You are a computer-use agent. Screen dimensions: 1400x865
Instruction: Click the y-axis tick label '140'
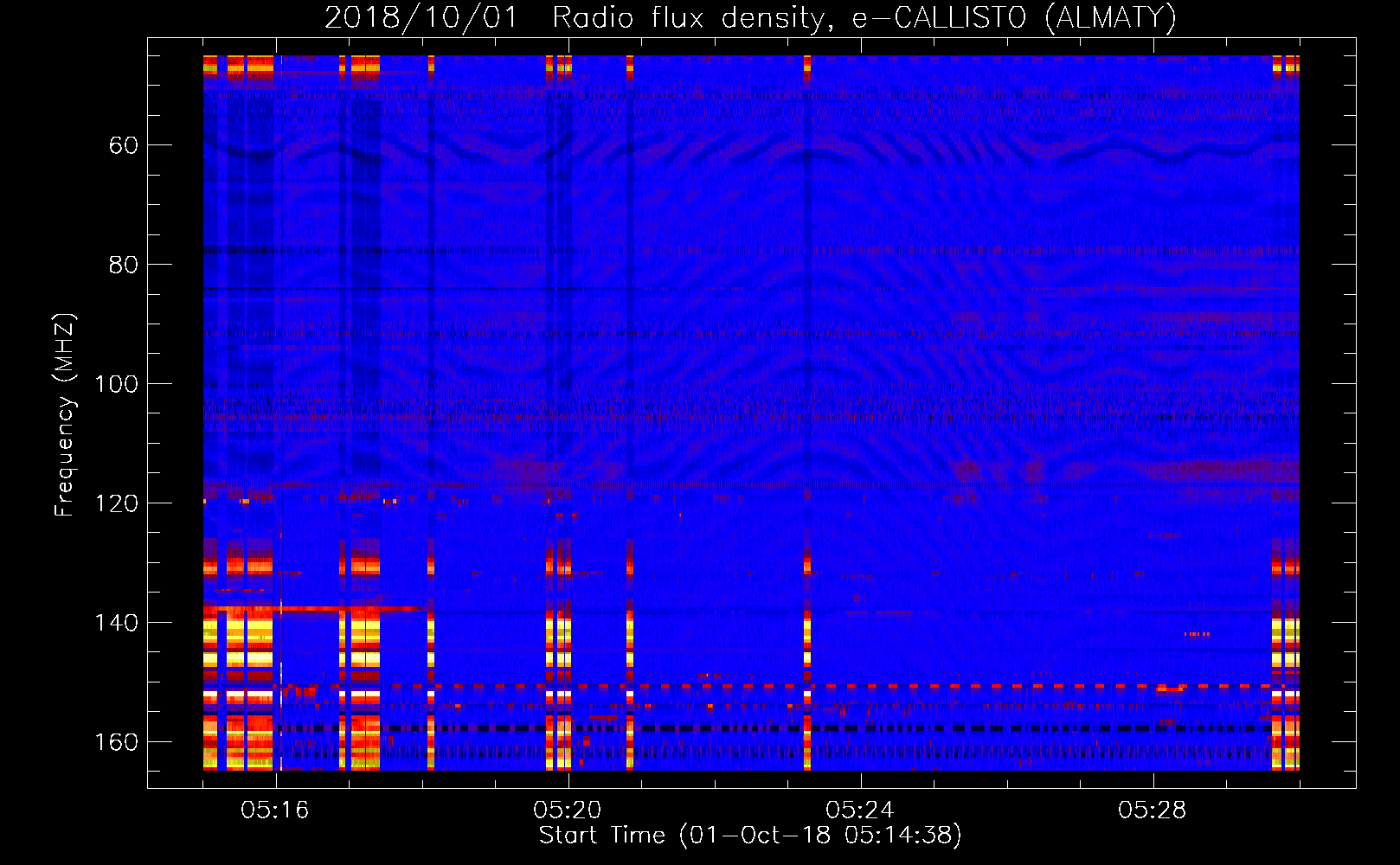(117, 623)
